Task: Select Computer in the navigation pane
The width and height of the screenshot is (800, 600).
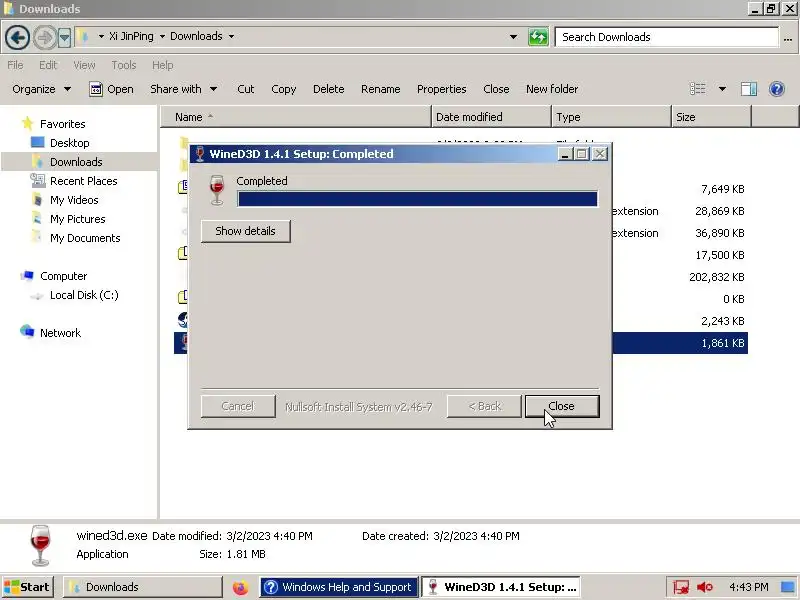Action: [x=63, y=276]
